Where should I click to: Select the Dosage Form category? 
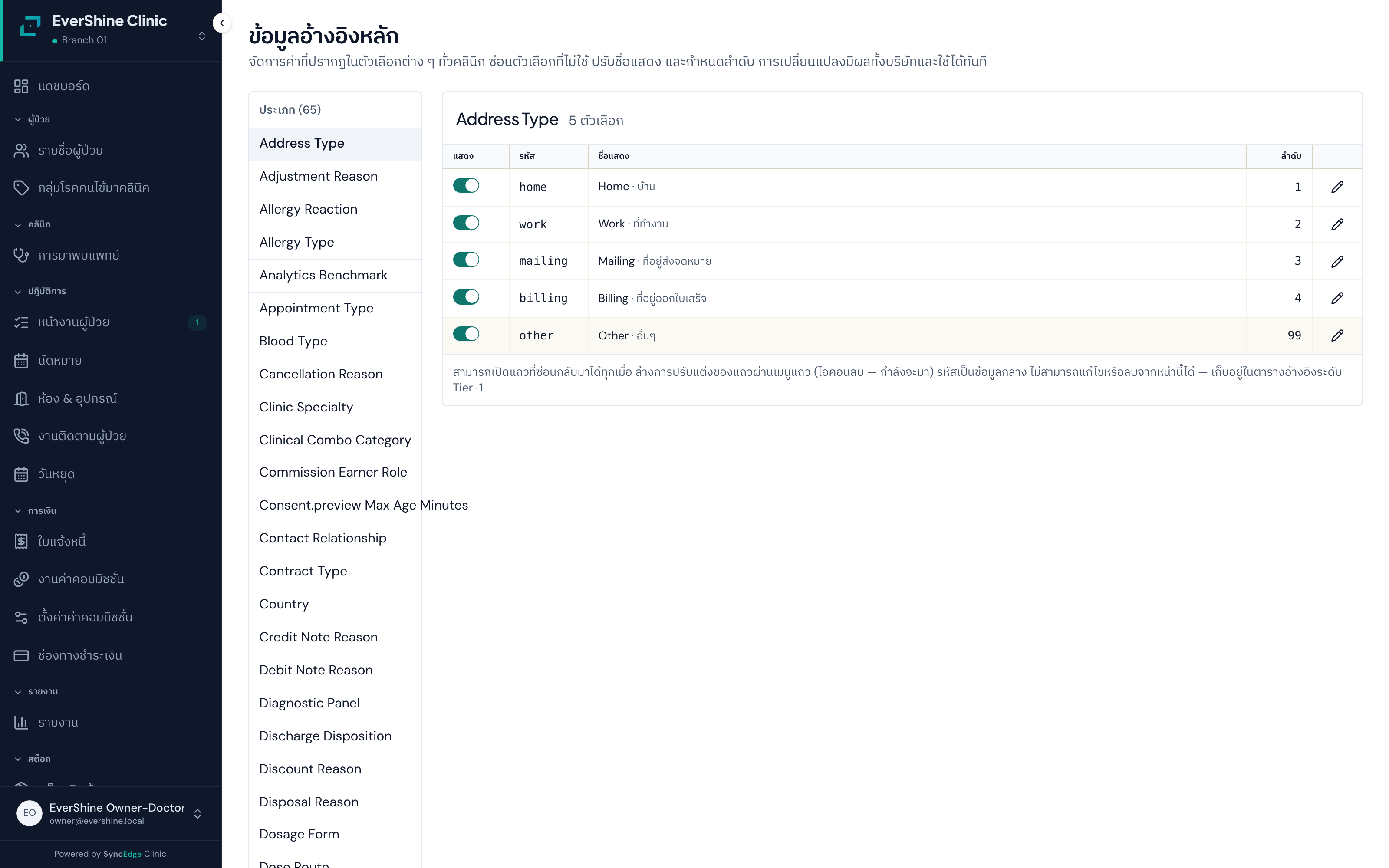(x=335, y=835)
